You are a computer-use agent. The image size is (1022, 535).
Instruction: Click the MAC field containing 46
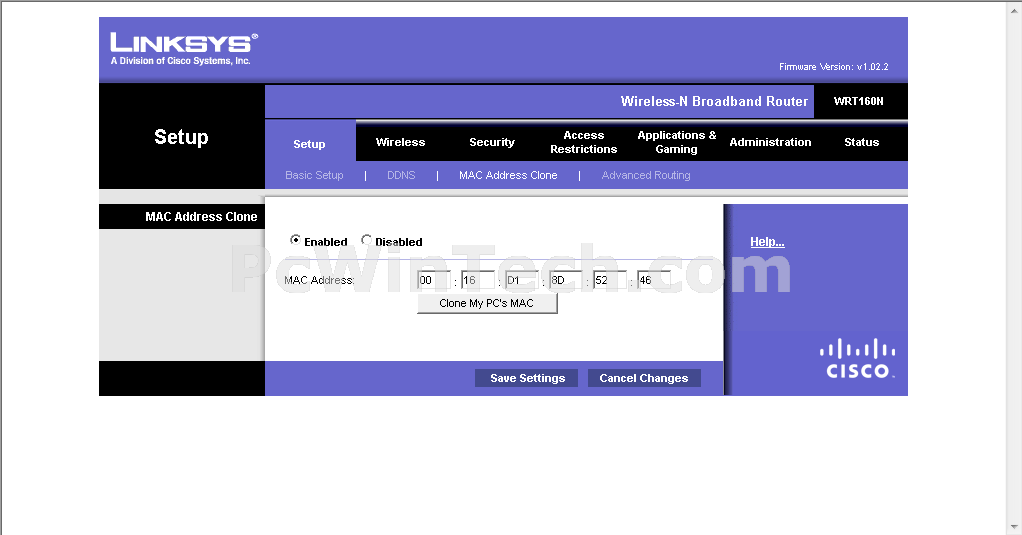pos(654,280)
